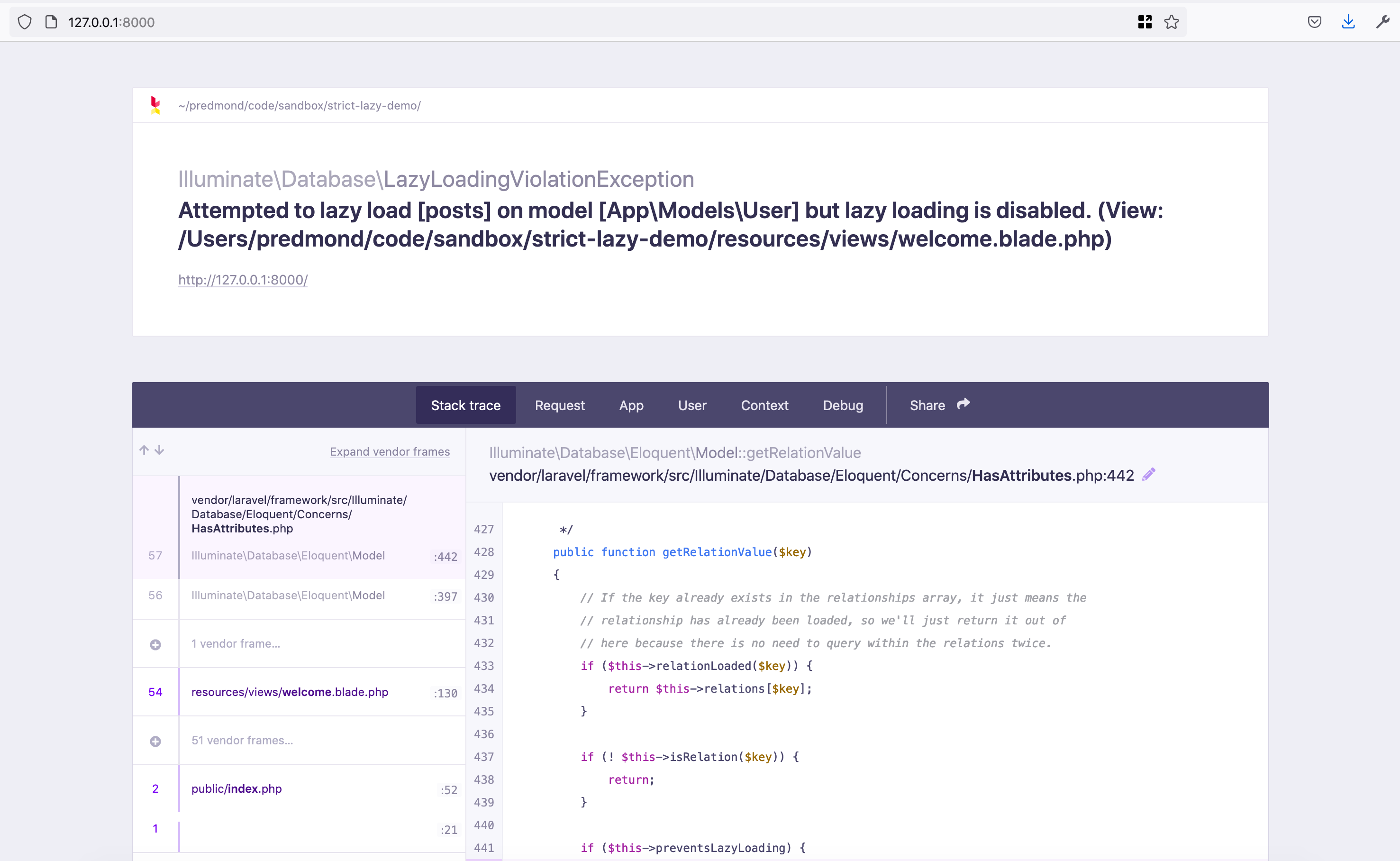Toggle the Expand vendor frames option
The width and height of the screenshot is (1400, 861).
391,451
